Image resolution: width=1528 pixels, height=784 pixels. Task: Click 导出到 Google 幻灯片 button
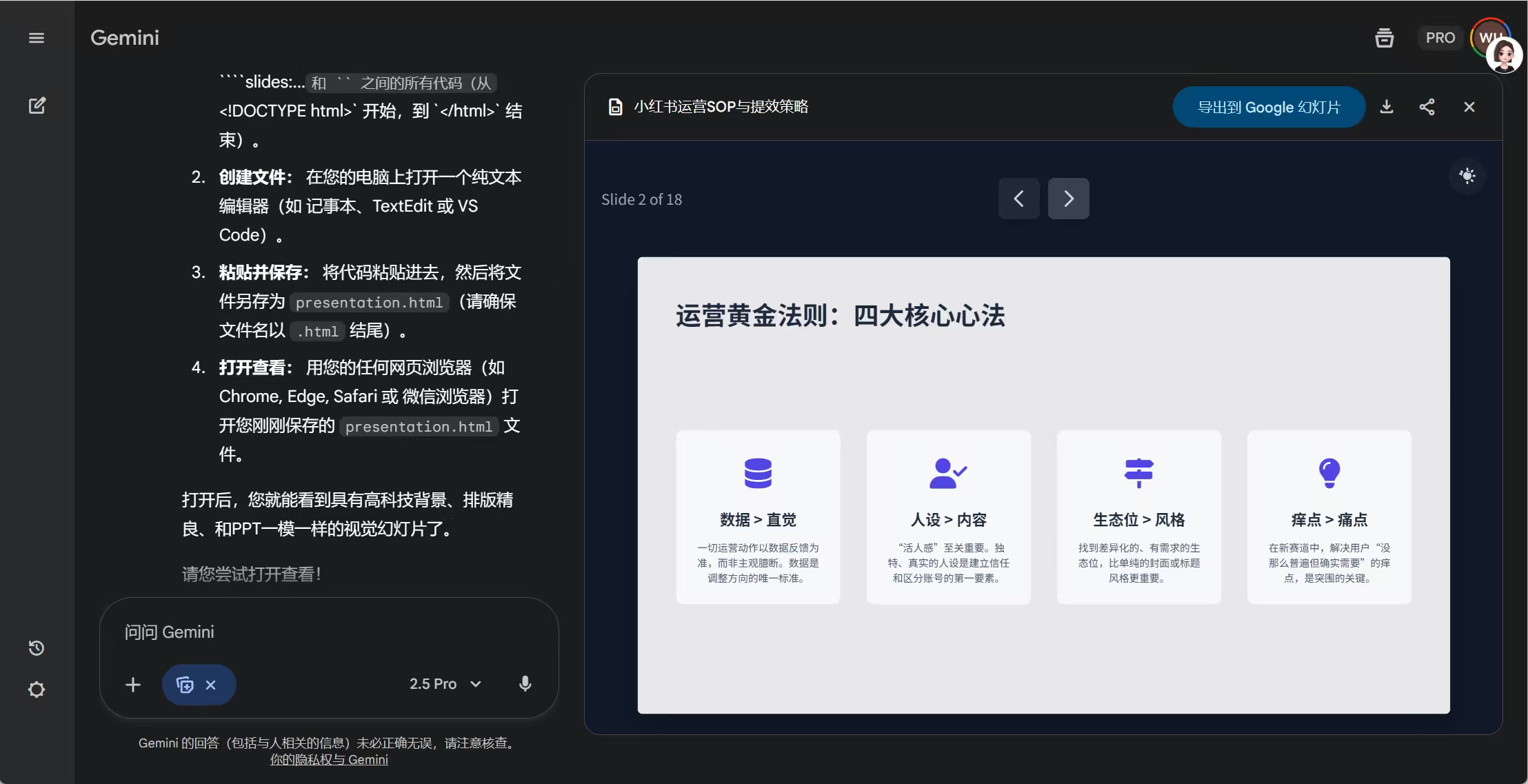pos(1268,107)
